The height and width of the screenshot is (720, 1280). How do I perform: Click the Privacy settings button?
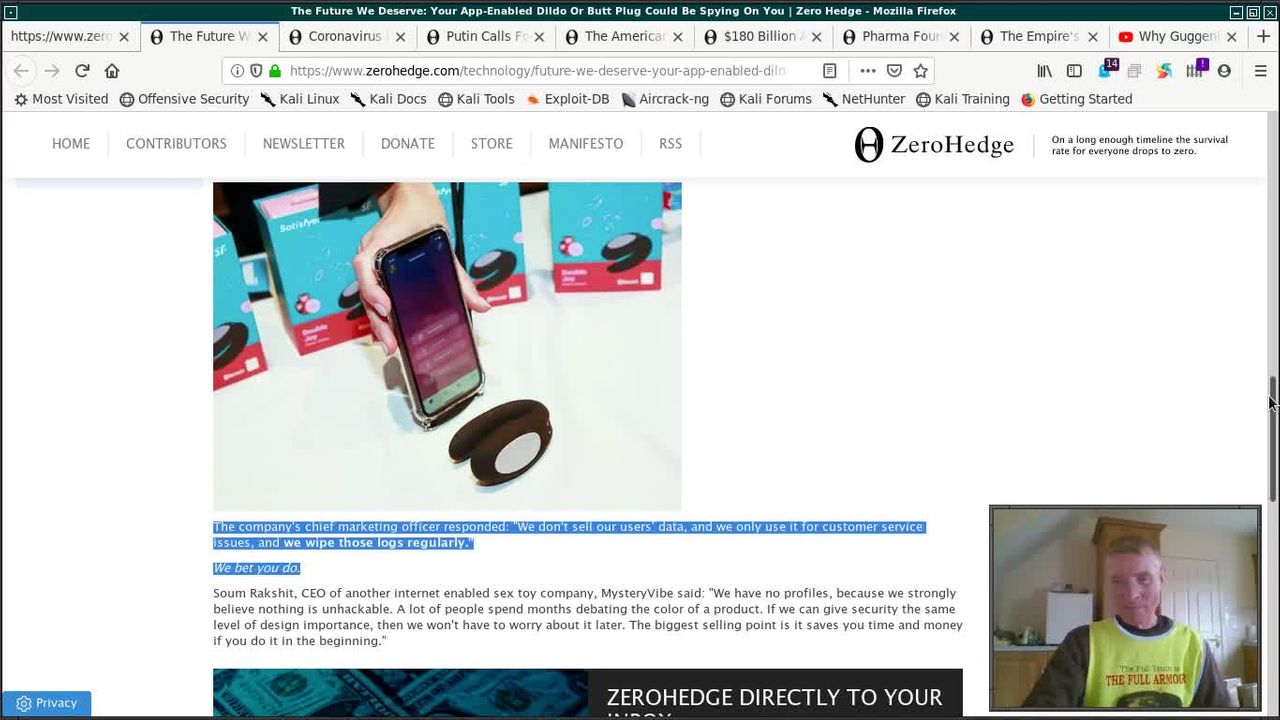(x=46, y=703)
